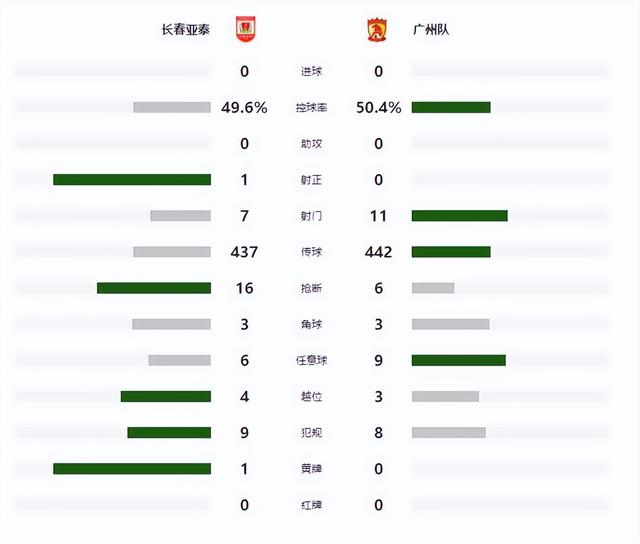Click Guangzhou's gray offsides bar
Screen dimensions: 640x544
(x=445, y=397)
